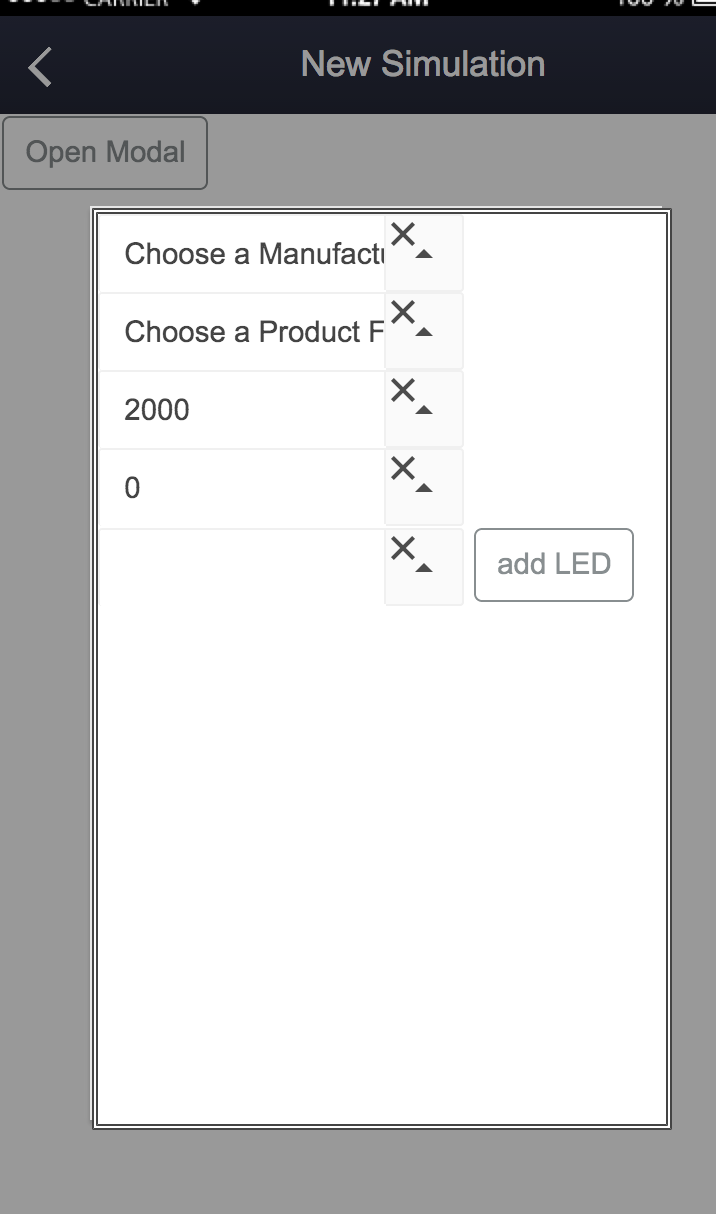Clear the empty last row with X
The height and width of the screenshot is (1214, 716).
403,548
